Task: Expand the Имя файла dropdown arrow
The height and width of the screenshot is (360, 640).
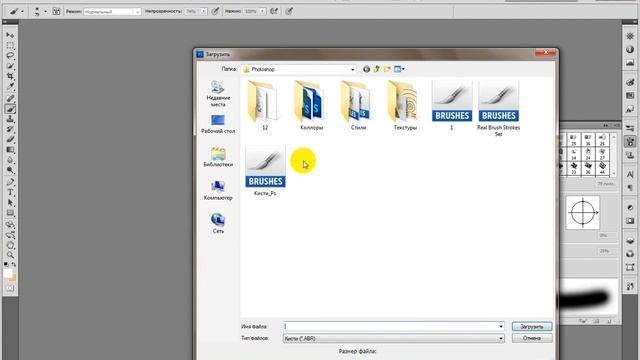Action: point(501,327)
